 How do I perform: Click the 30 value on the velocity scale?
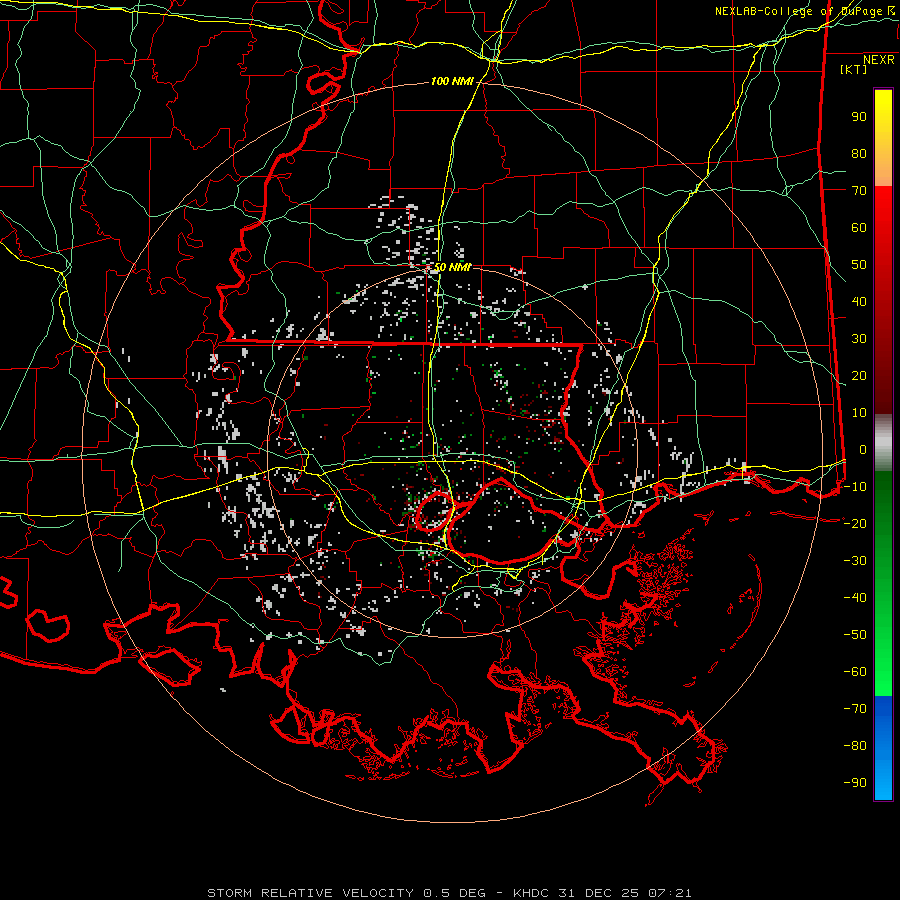point(859,339)
